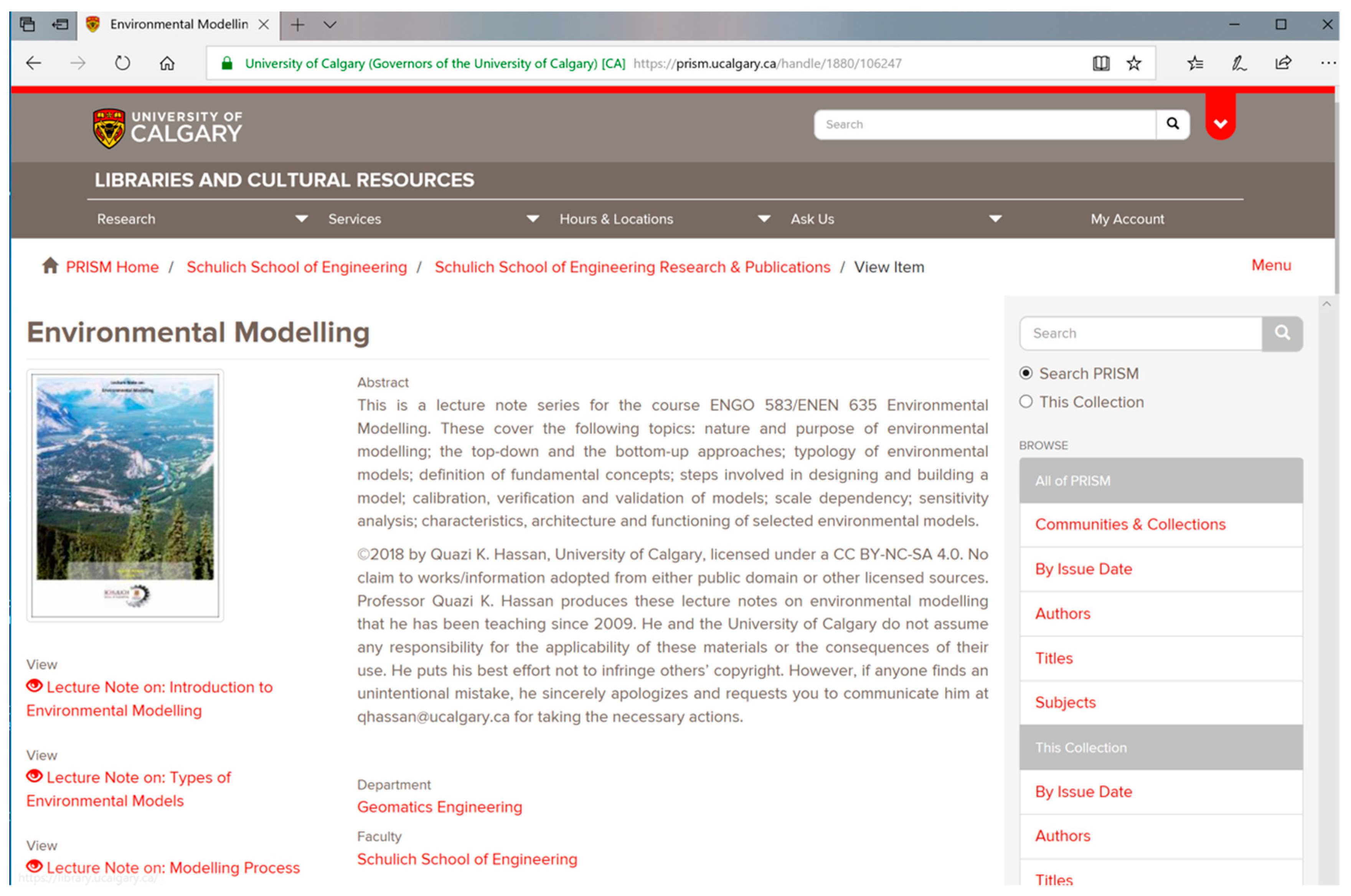Expand the Services menu arrow
Viewport: 1351px width, 896px height.
[x=533, y=219]
